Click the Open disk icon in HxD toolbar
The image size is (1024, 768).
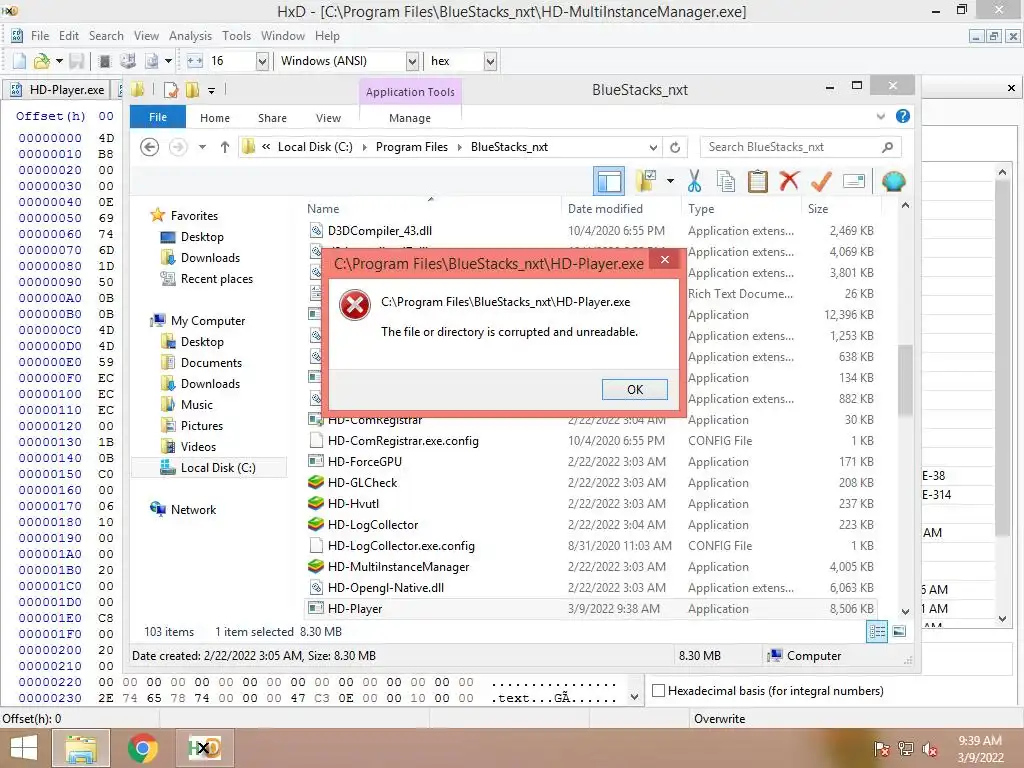click(x=128, y=61)
